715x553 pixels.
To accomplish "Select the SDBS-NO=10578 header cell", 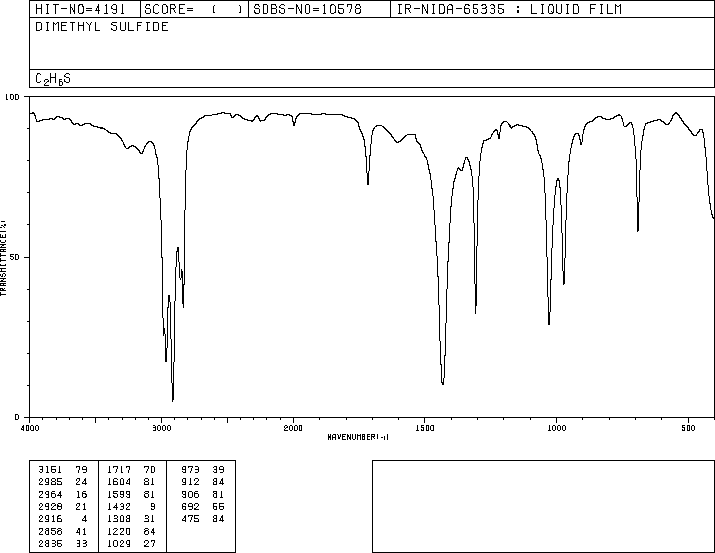I will (x=318, y=9).
